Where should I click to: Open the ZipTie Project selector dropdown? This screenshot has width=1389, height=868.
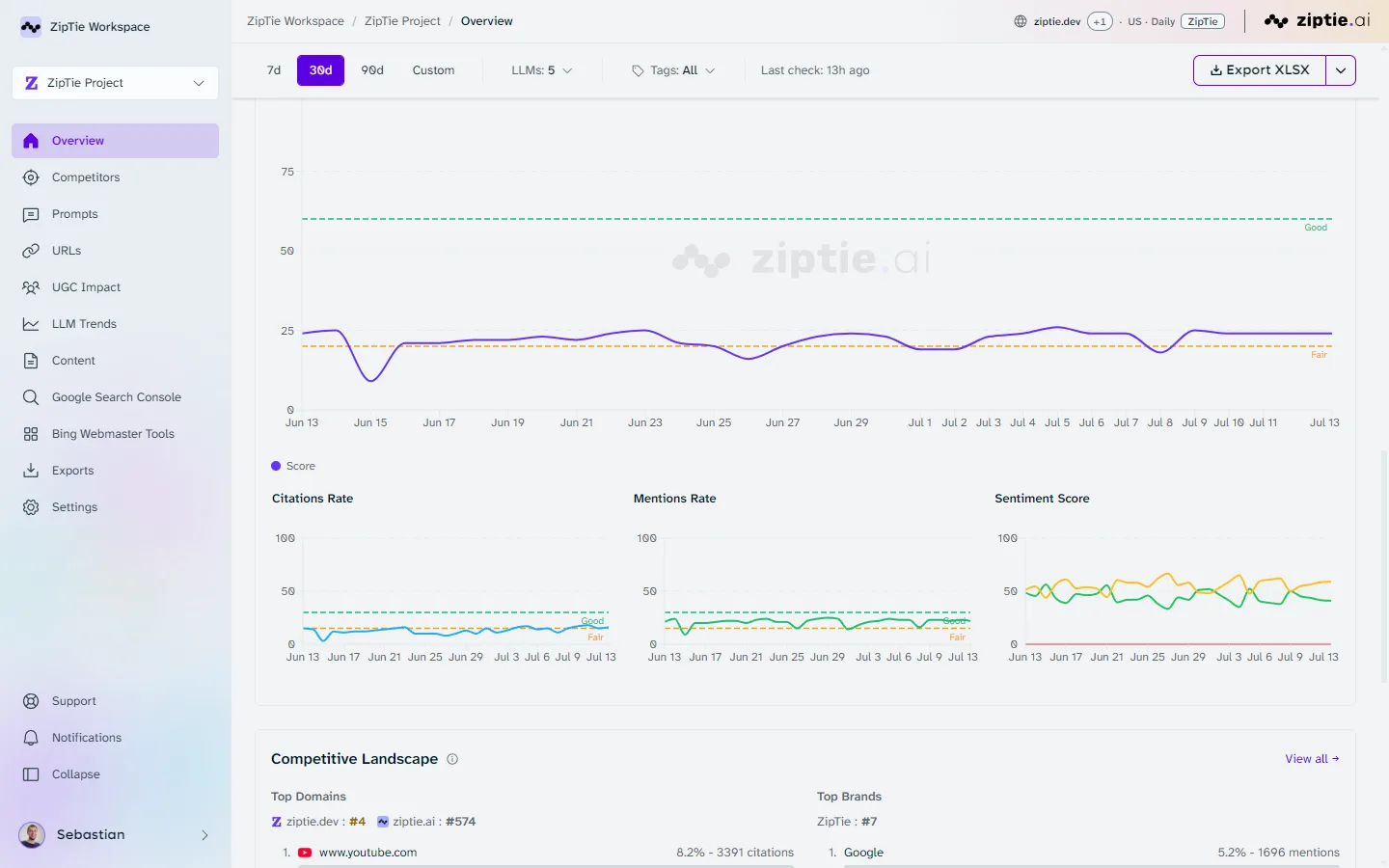coord(116,83)
